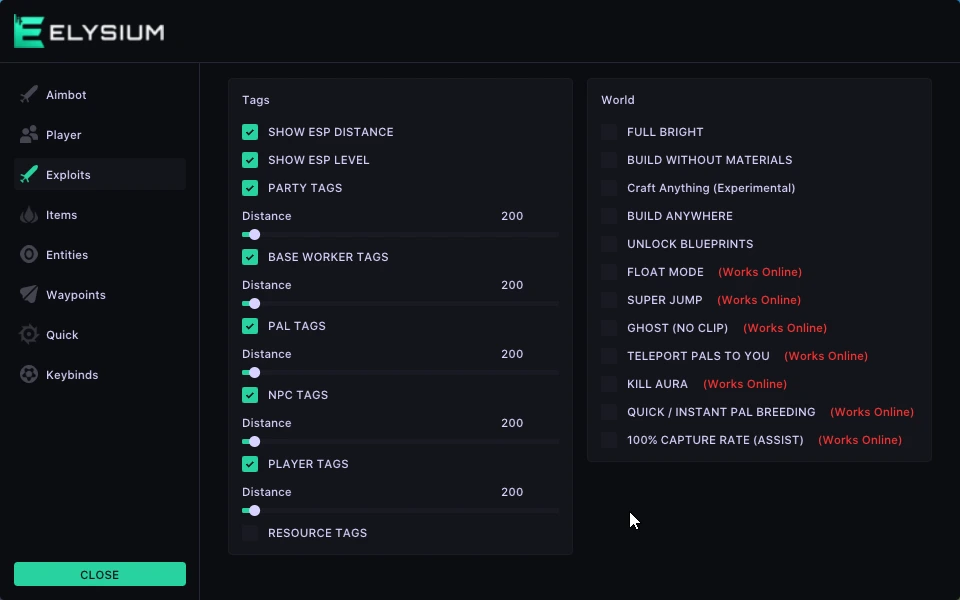Enable Ghost (No Clip) checkbox

point(609,328)
